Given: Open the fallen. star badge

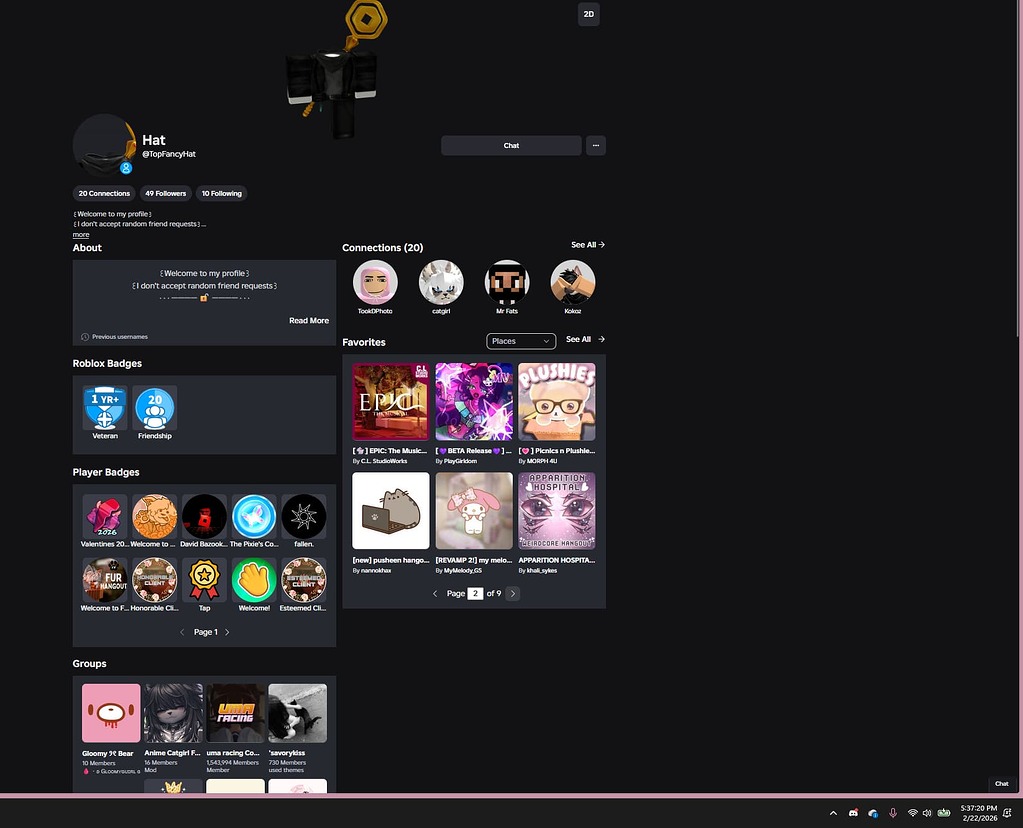Looking at the screenshot, I should pyautogui.click(x=303, y=516).
